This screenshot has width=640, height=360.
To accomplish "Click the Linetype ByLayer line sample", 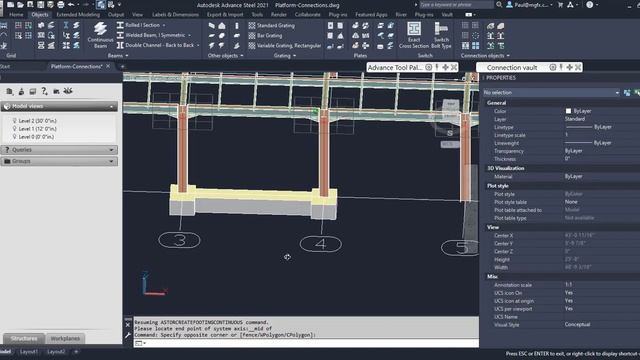I will coord(579,127).
